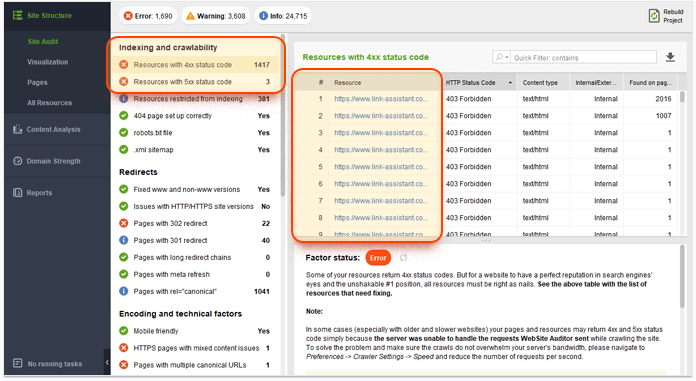Click the download export icon

click(670, 57)
